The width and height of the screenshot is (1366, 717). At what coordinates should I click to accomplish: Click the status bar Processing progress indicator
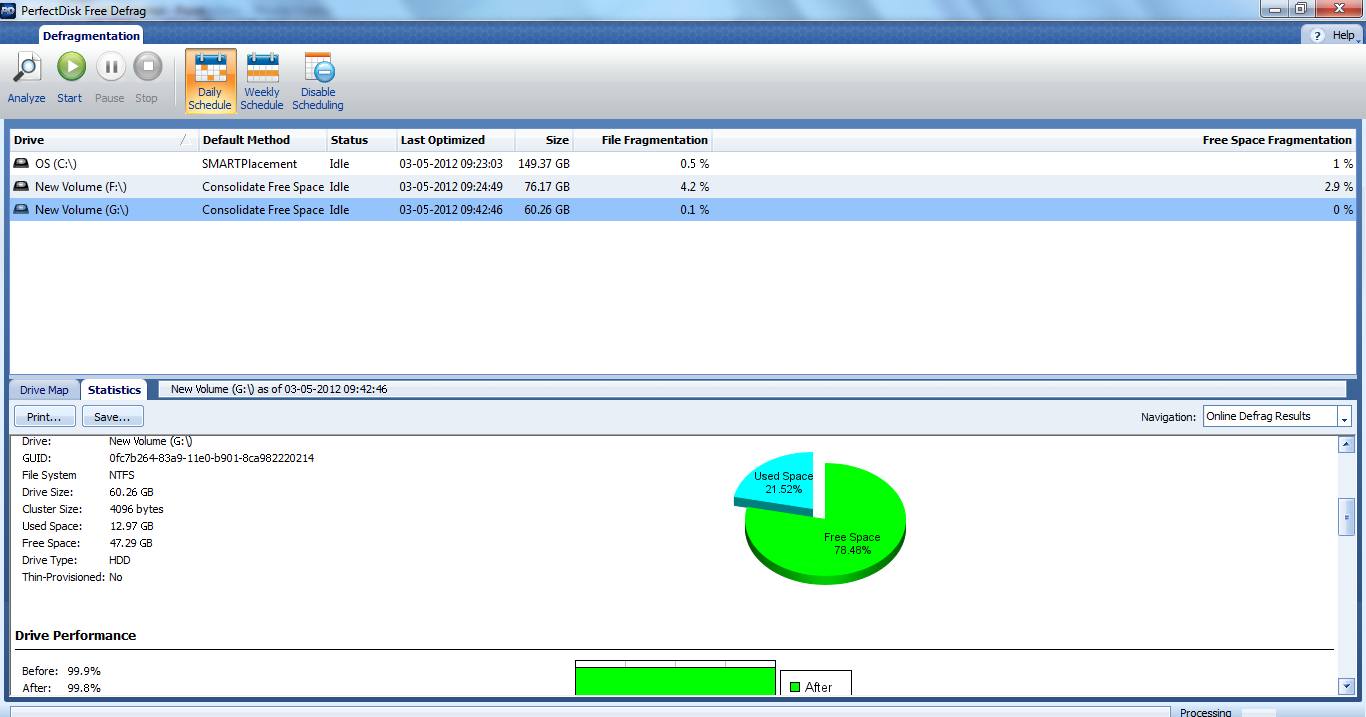coord(1259,713)
